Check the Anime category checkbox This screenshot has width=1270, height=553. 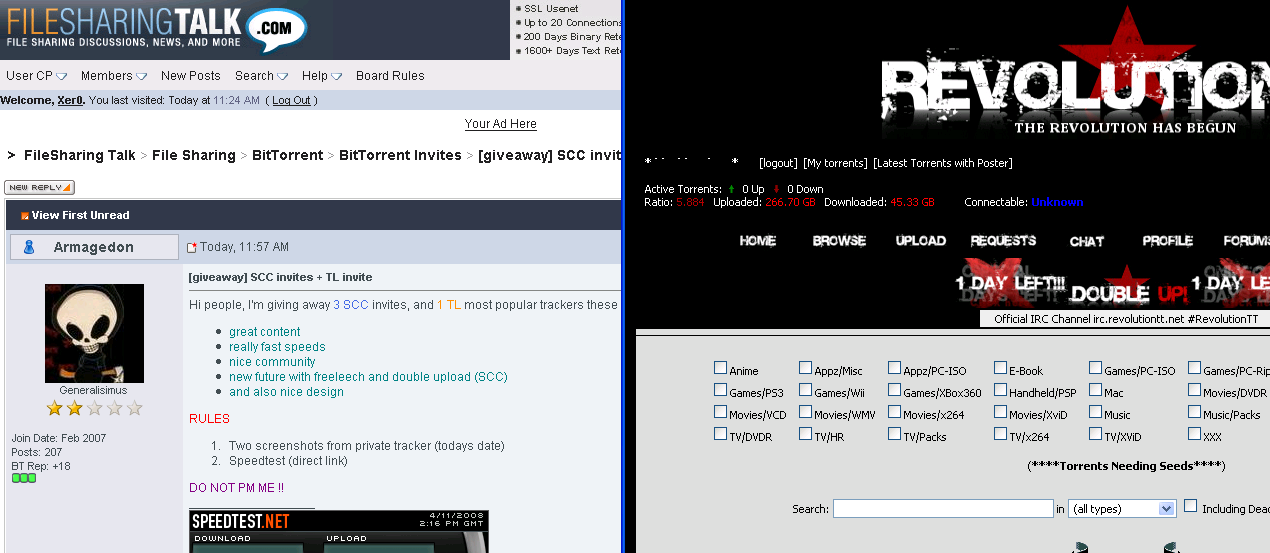[721, 369]
